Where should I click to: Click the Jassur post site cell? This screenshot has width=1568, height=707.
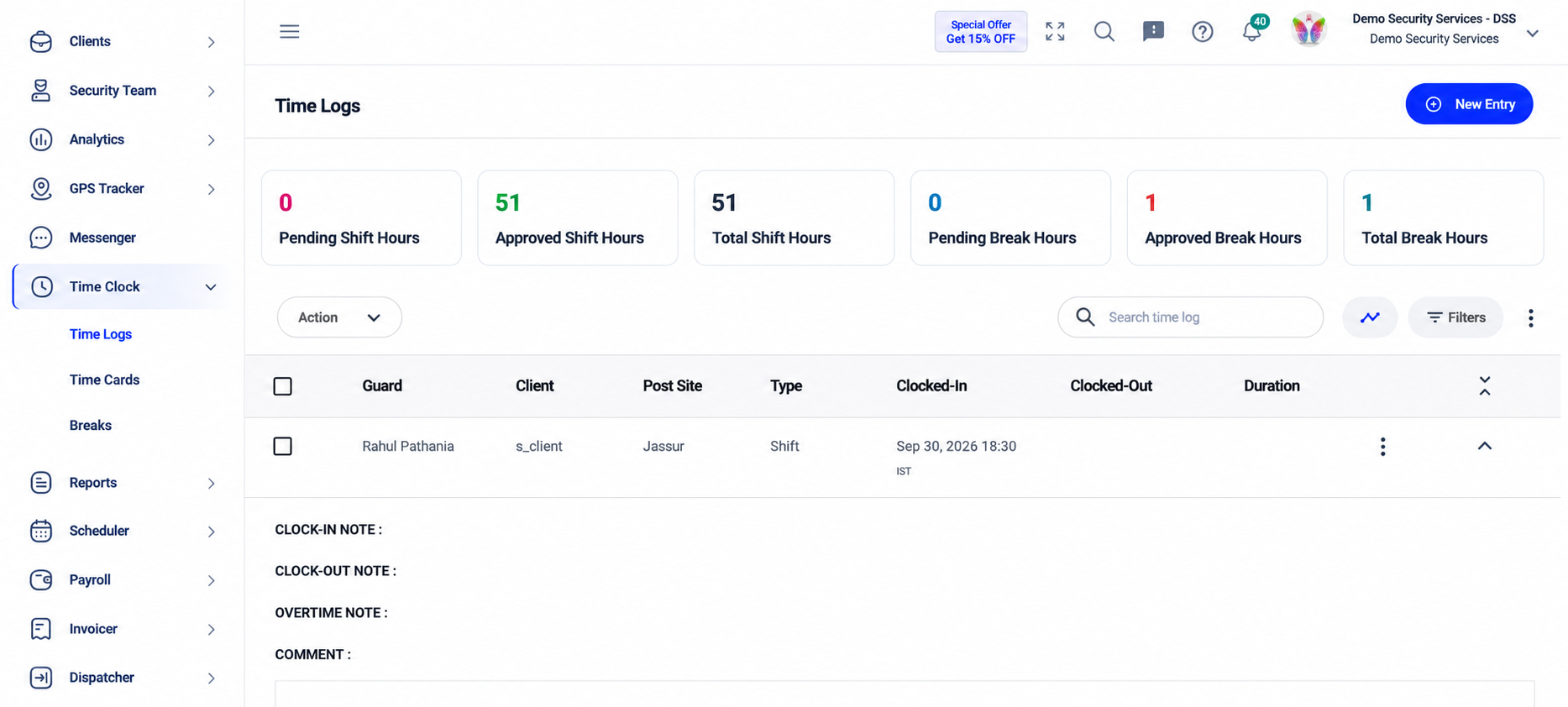click(x=663, y=446)
